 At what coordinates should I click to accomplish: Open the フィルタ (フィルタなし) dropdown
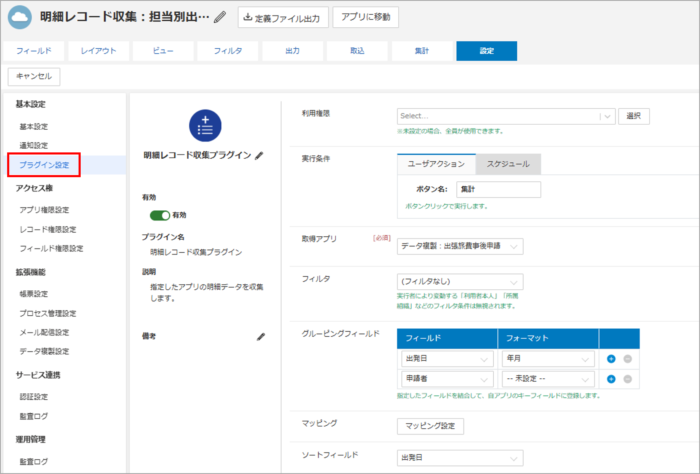pyautogui.click(x=460, y=282)
